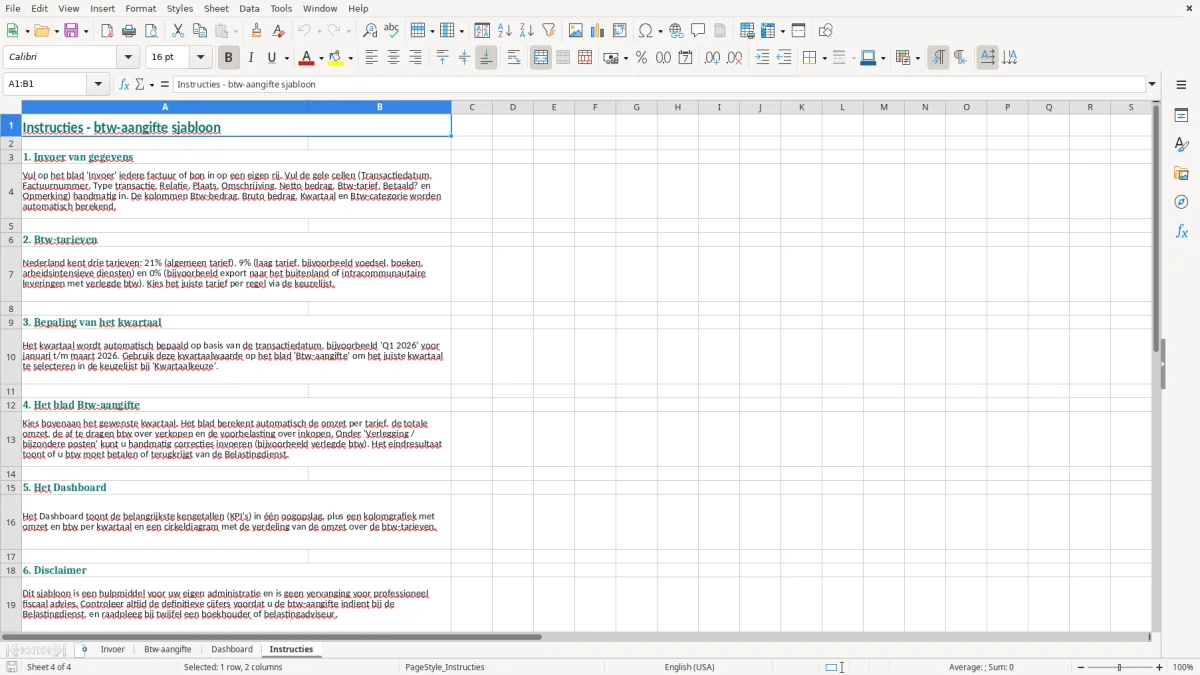Export directly as PDF
This screenshot has width=1200, height=675.
[107, 31]
